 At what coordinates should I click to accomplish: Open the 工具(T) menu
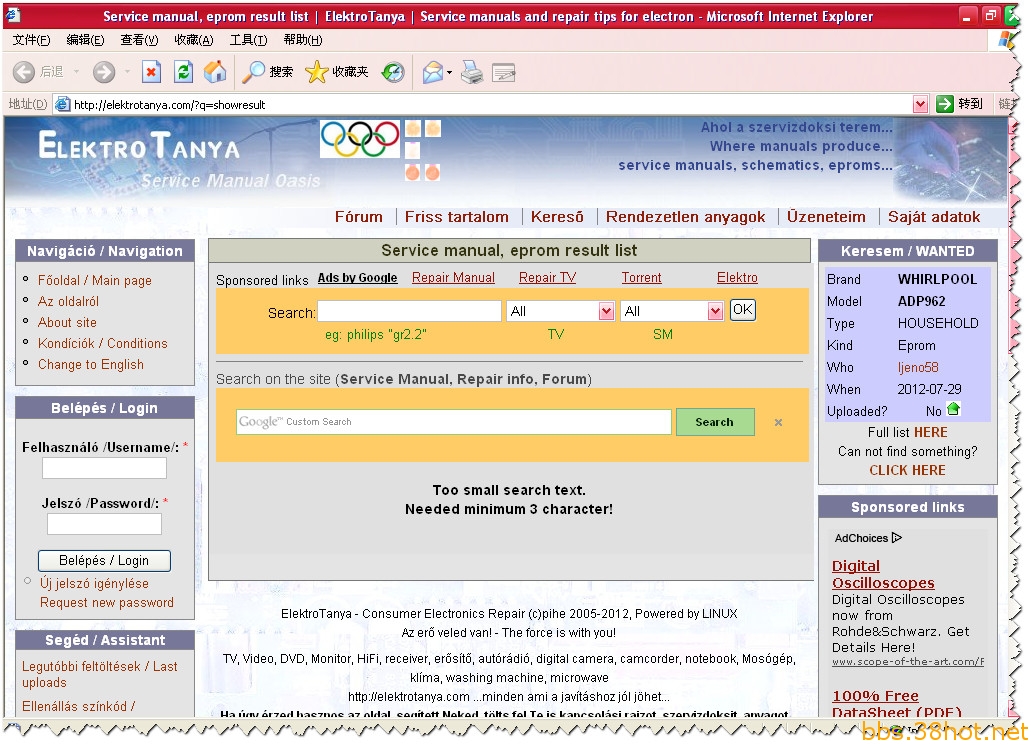tap(248, 40)
